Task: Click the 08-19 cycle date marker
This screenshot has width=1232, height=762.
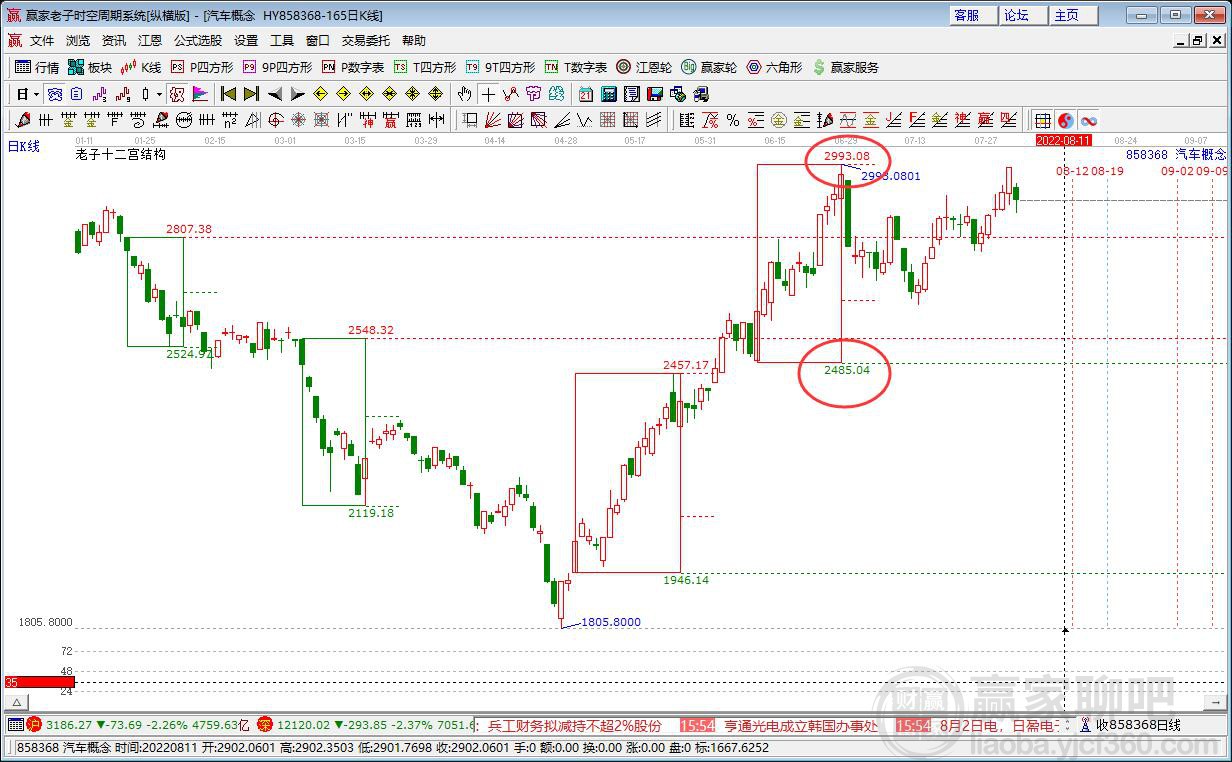Action: pos(1107,171)
